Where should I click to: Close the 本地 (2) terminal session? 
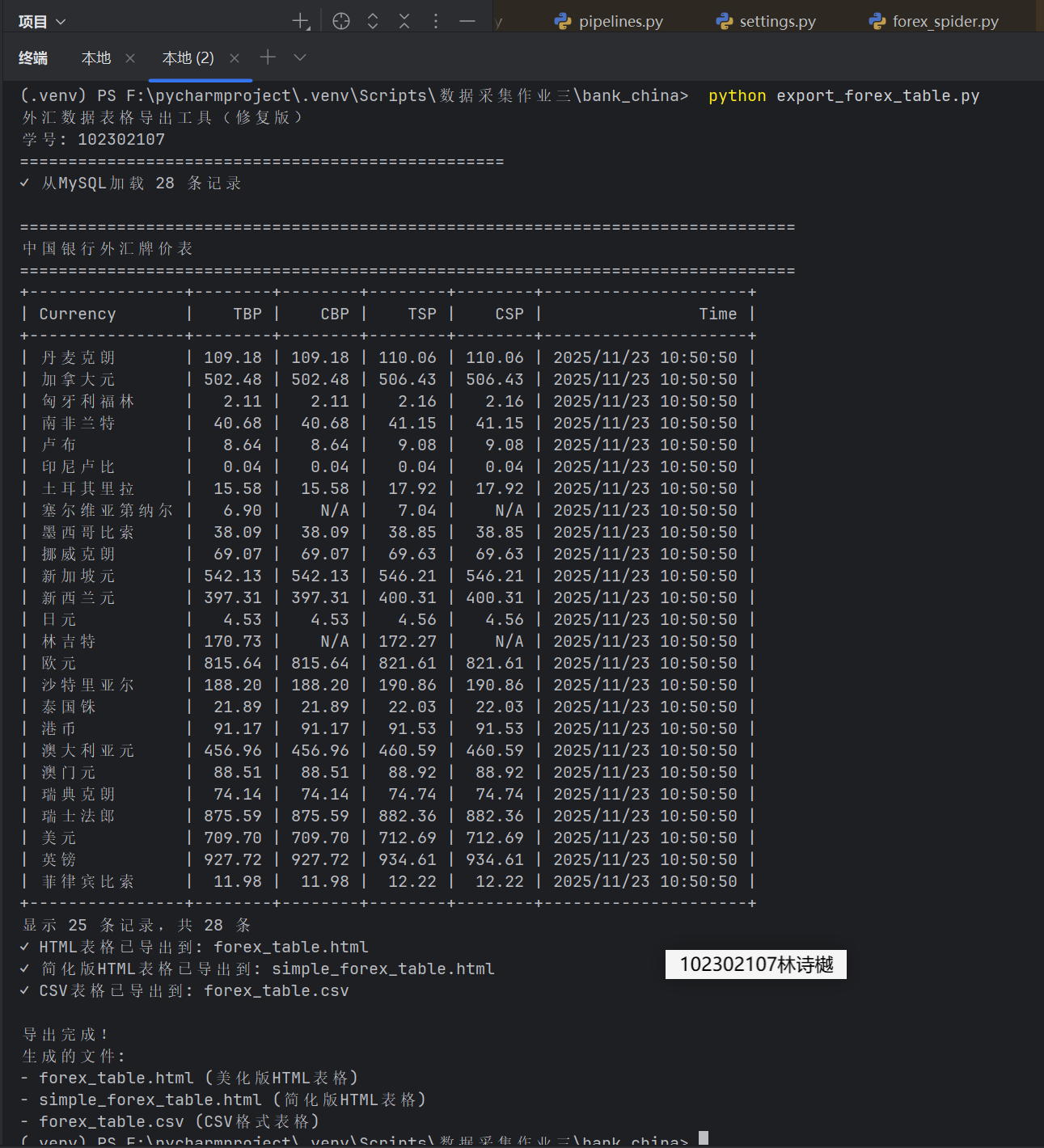click(x=234, y=57)
